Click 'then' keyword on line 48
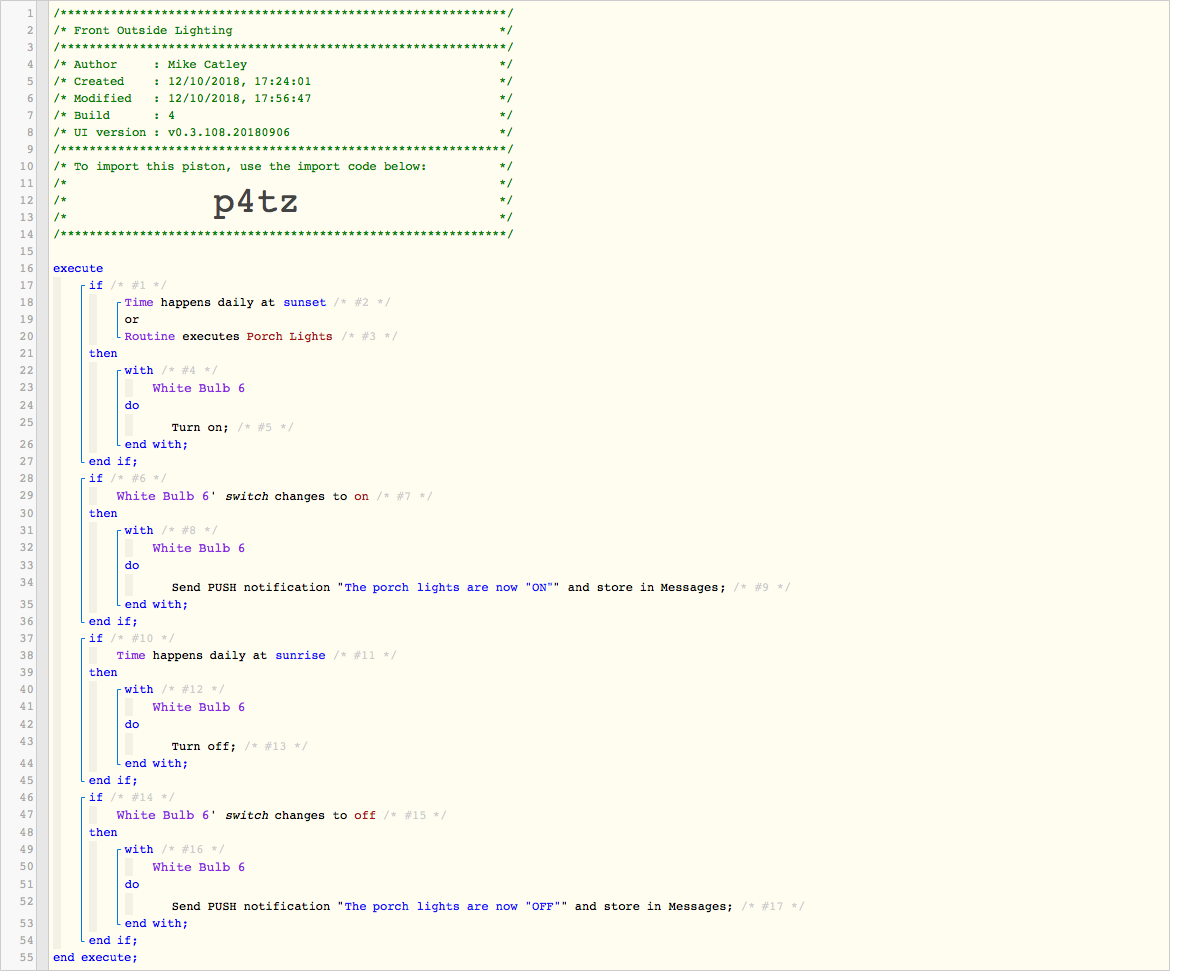This screenshot has height=971, width=1178. [103, 833]
